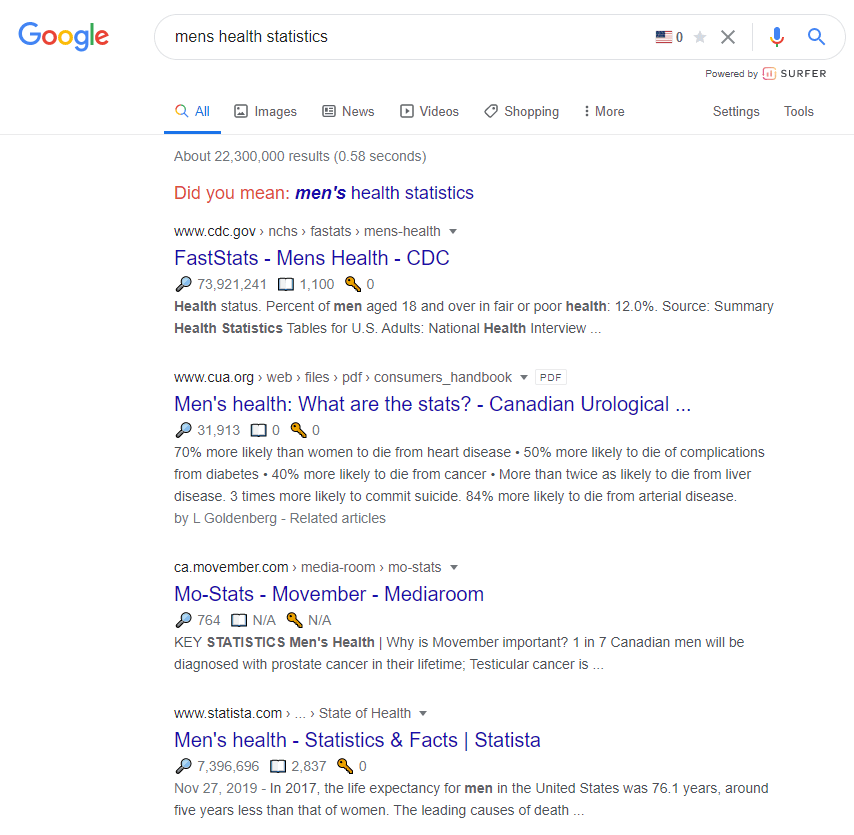854x835 pixels.
Task: Open the Tools option
Action: (798, 112)
